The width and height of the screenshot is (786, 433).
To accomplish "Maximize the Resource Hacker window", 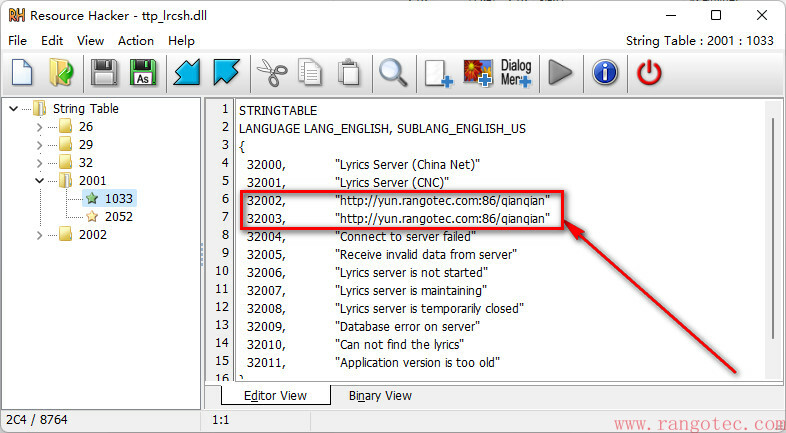I will tap(716, 15).
